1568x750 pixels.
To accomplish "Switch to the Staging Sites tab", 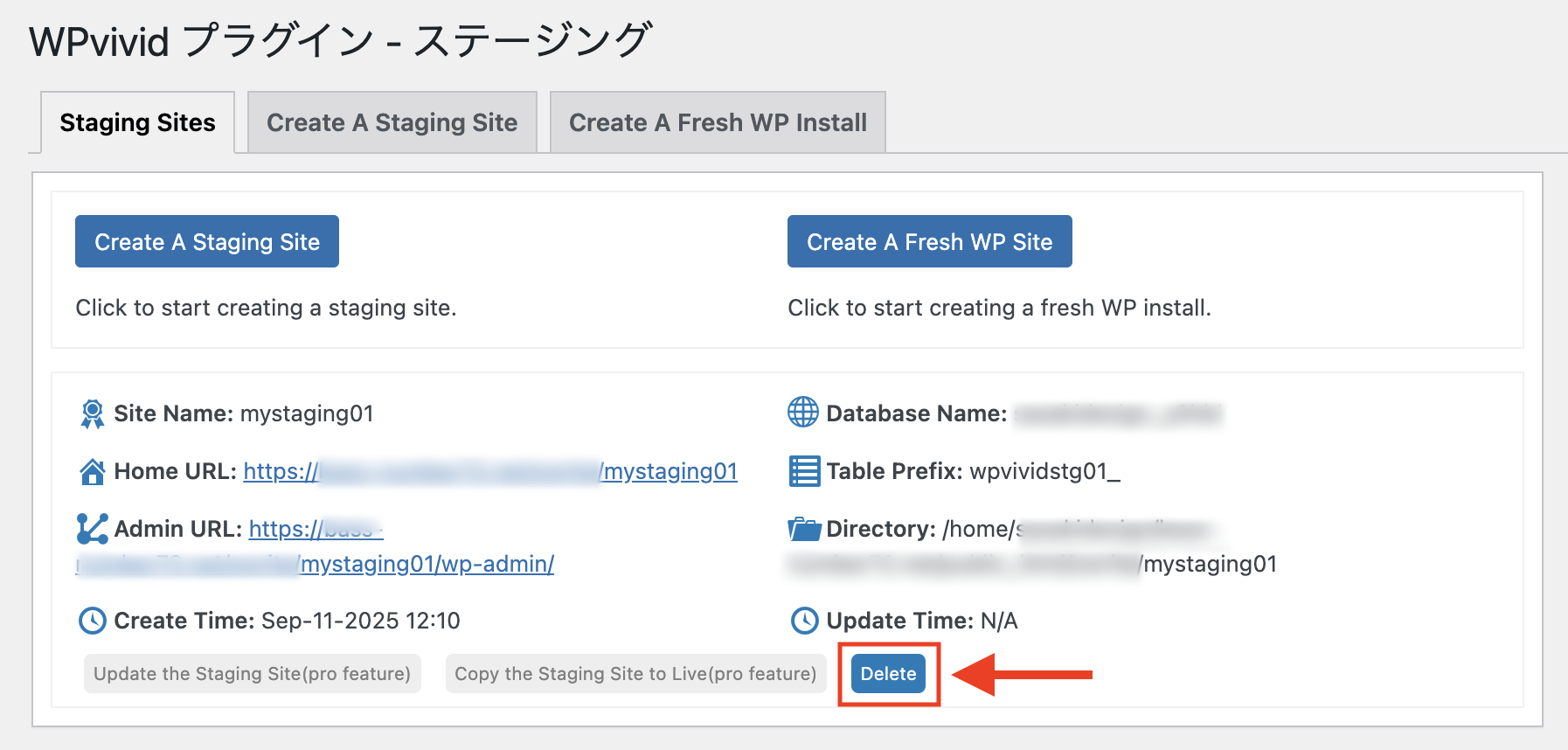I will coord(137,122).
